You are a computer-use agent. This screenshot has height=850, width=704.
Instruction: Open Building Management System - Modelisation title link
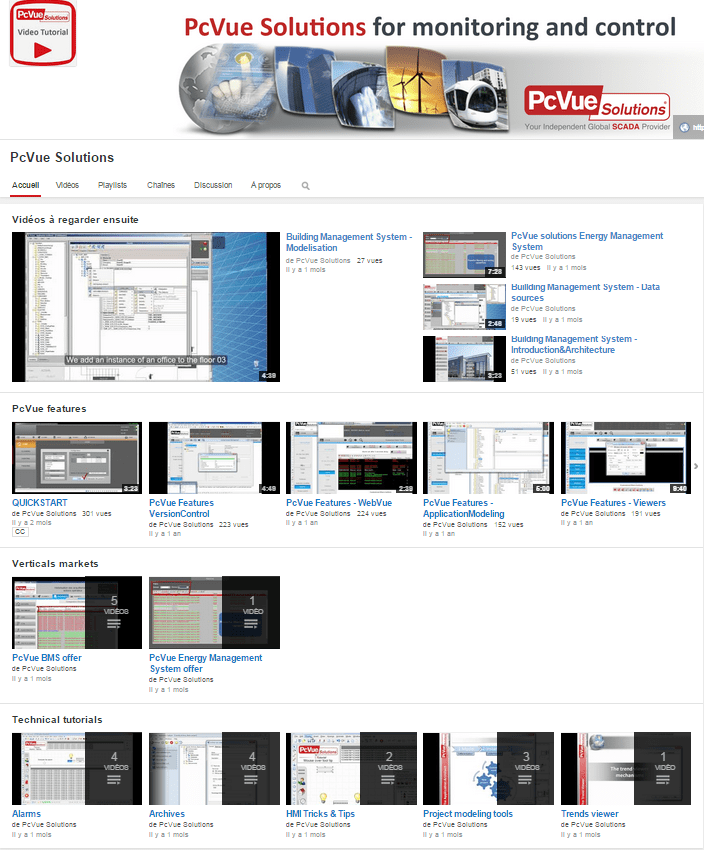pos(347,242)
